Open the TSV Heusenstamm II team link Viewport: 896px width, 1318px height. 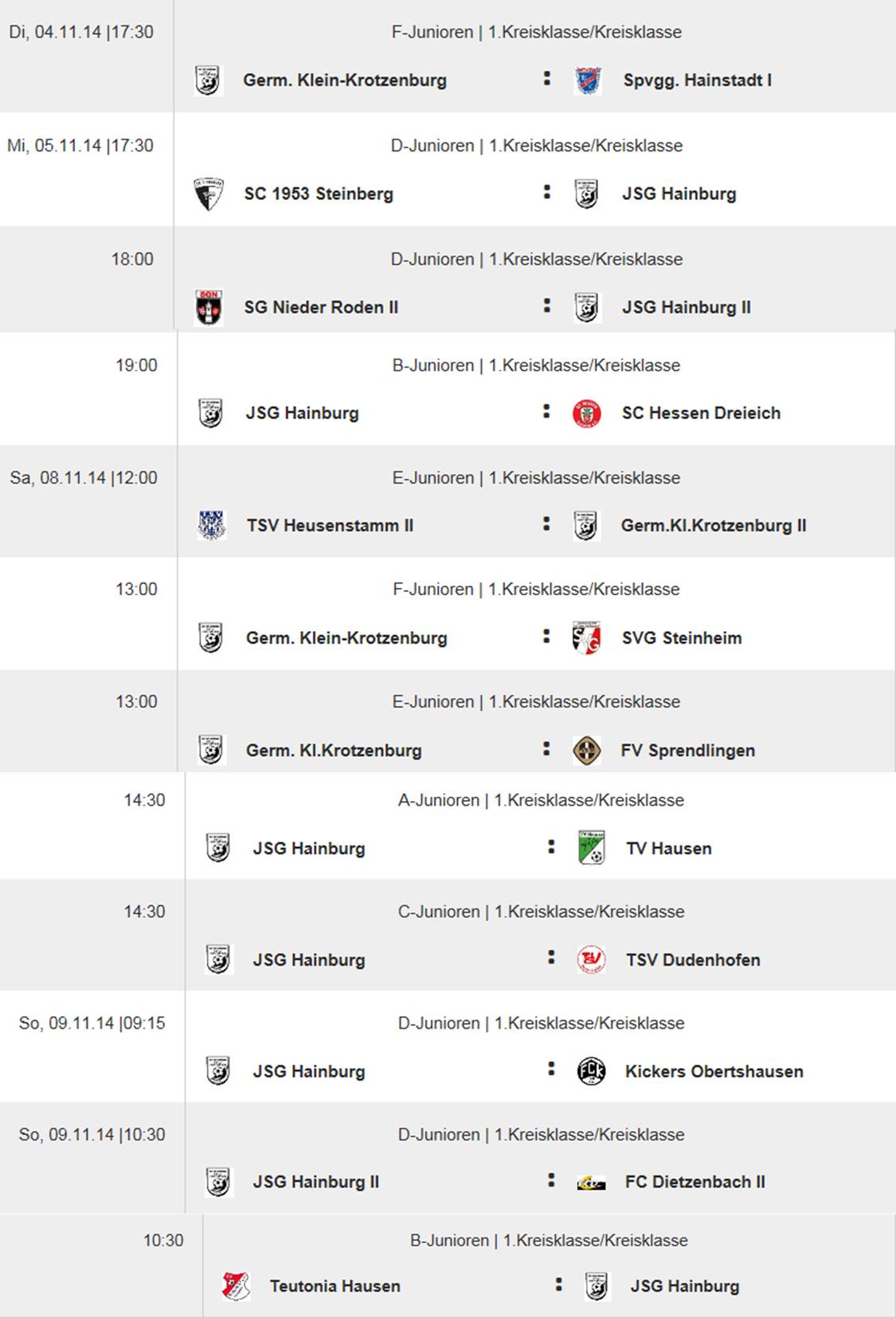(x=330, y=526)
